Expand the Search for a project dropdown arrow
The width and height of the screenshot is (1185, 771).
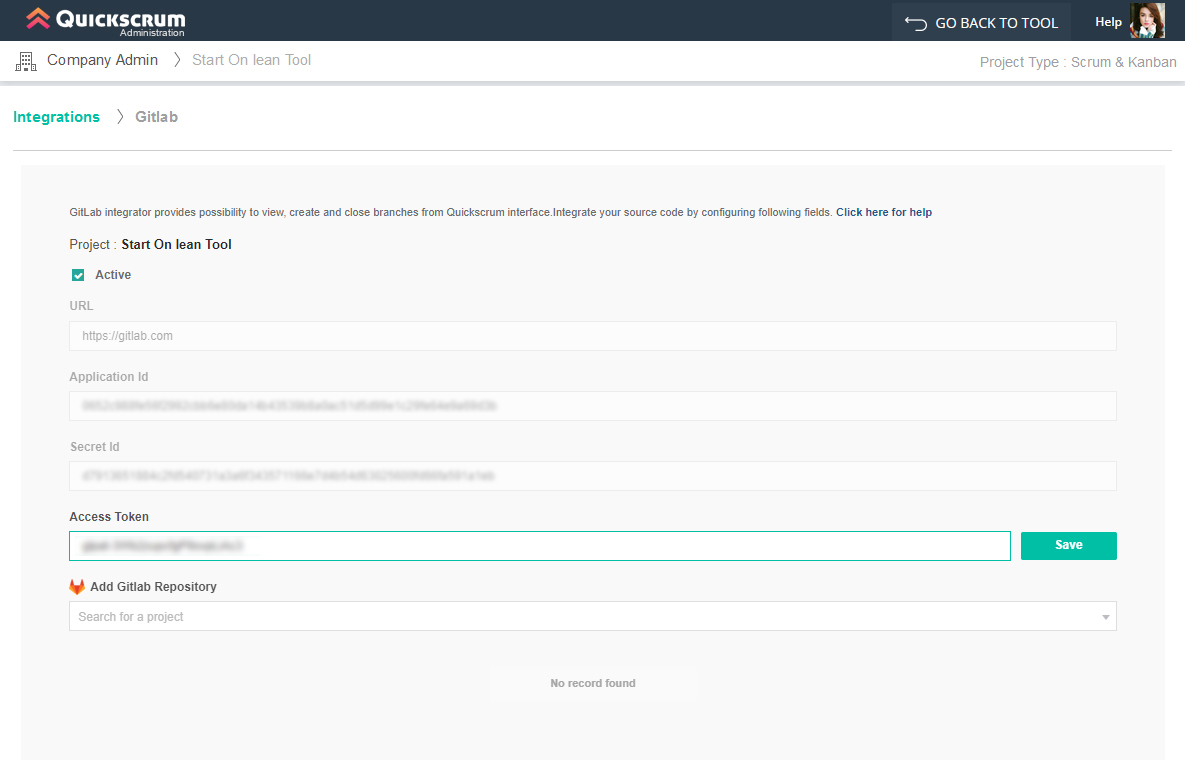[1105, 617]
